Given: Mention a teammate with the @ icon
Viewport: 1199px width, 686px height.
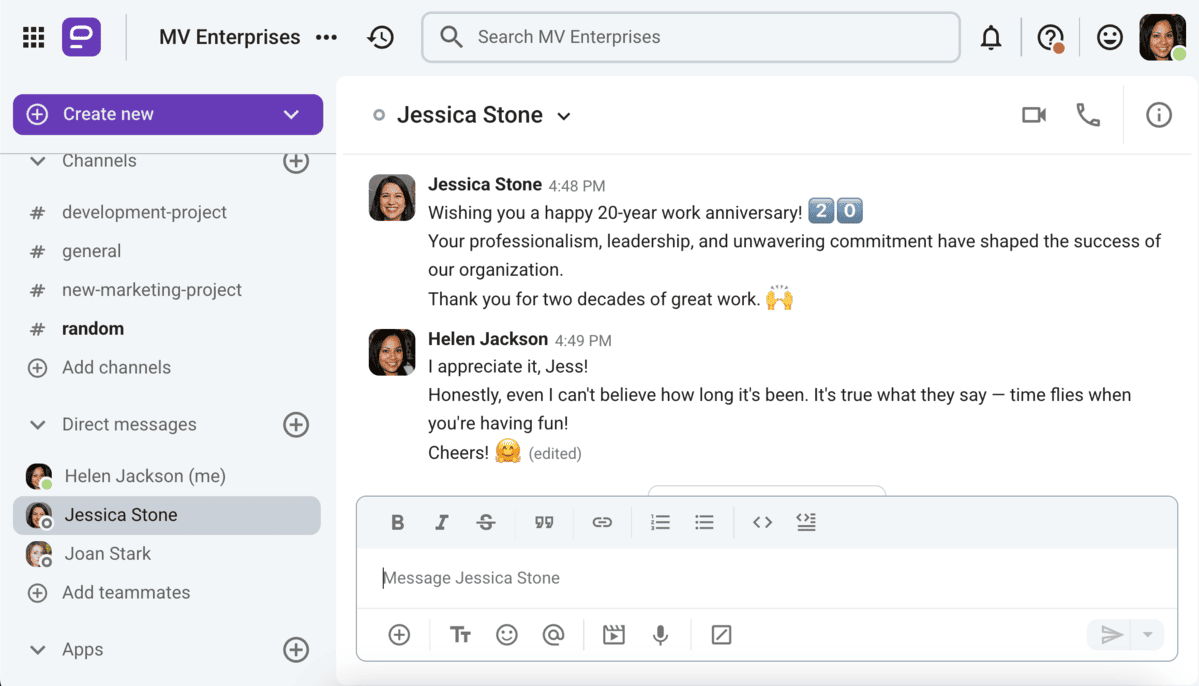Looking at the screenshot, I should [x=553, y=635].
